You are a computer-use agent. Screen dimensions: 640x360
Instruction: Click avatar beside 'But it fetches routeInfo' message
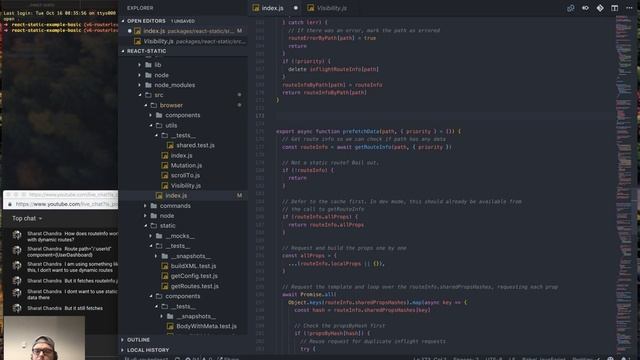pyautogui.click(x=17, y=280)
